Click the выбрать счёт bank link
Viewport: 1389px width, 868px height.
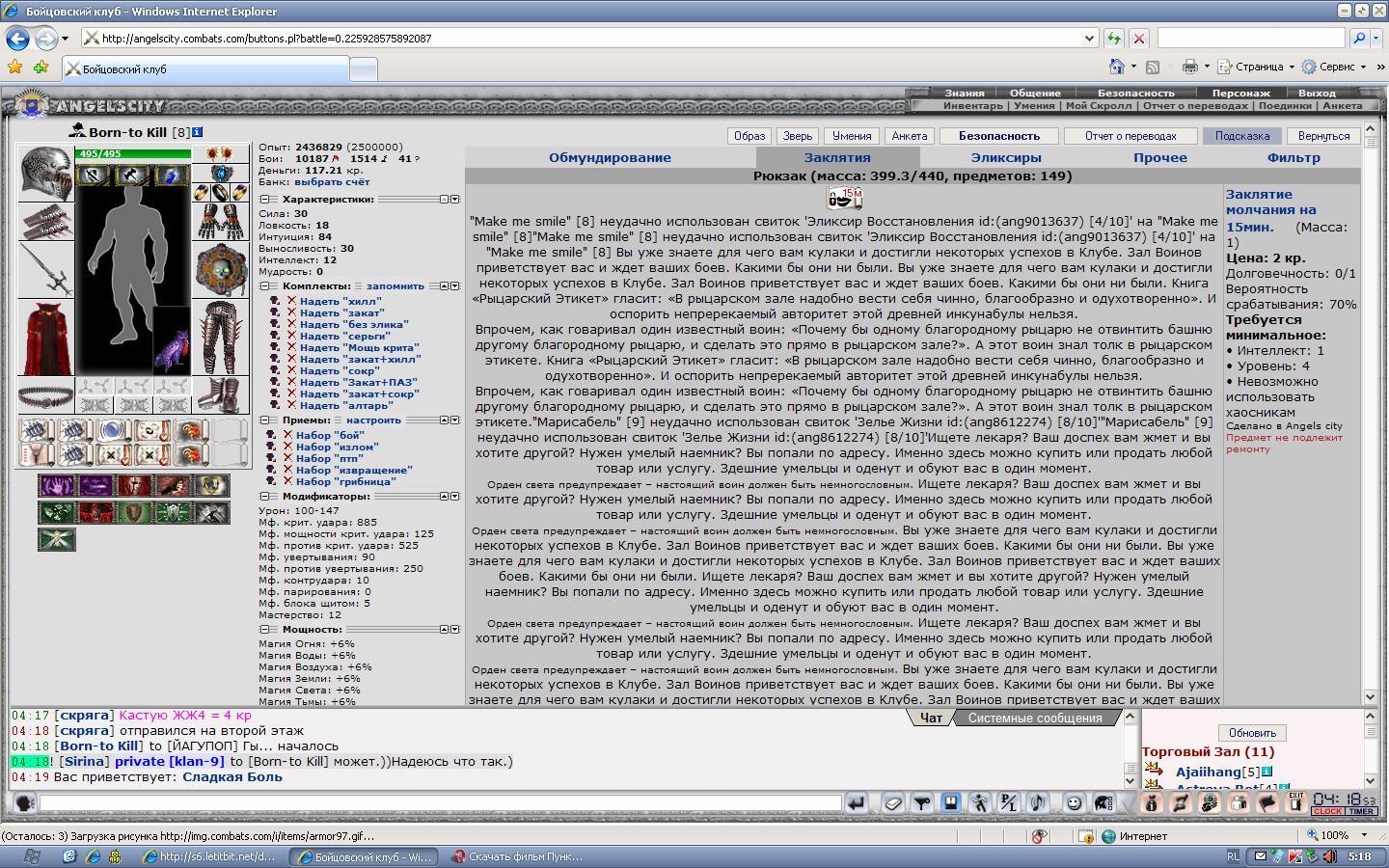331,182
